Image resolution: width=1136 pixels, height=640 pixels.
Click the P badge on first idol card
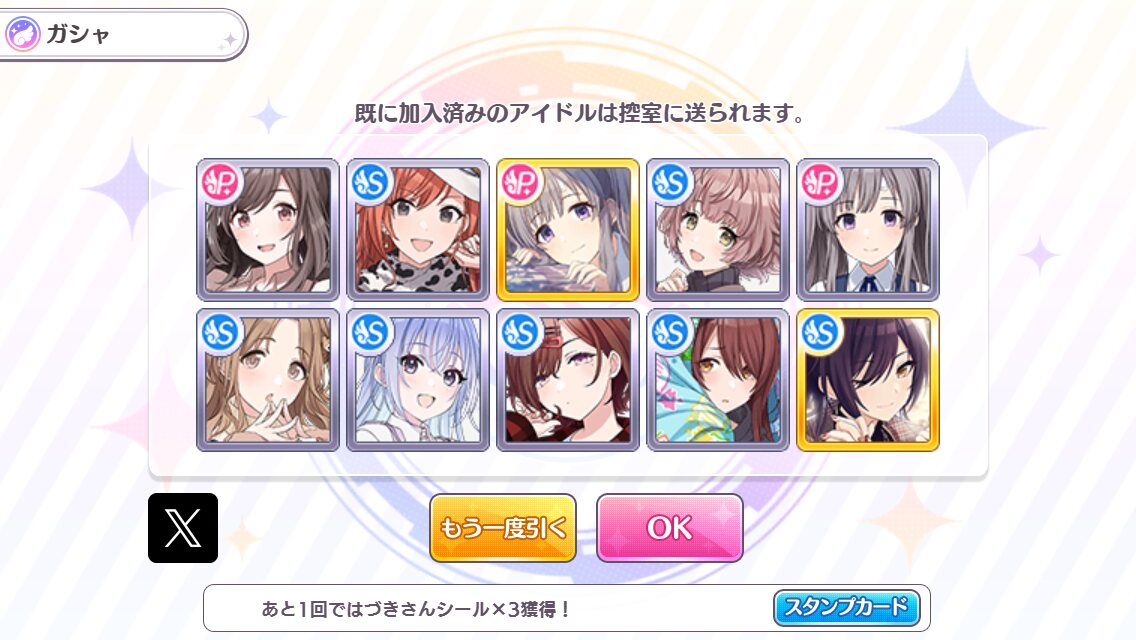[221, 182]
